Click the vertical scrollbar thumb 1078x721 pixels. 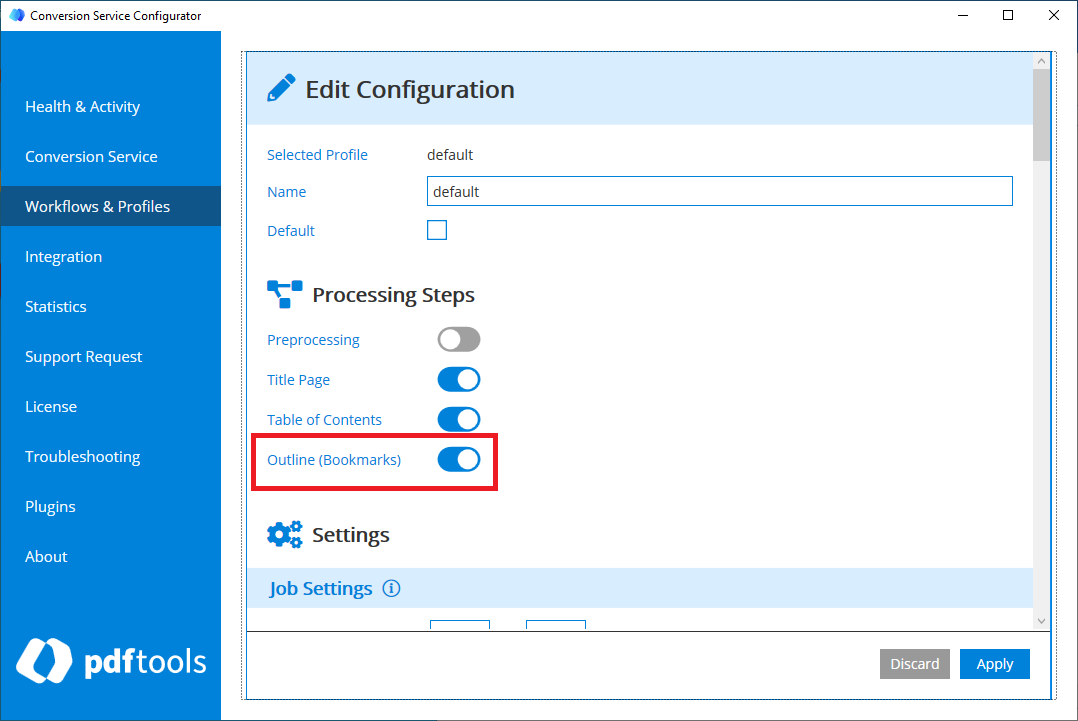(x=1041, y=115)
